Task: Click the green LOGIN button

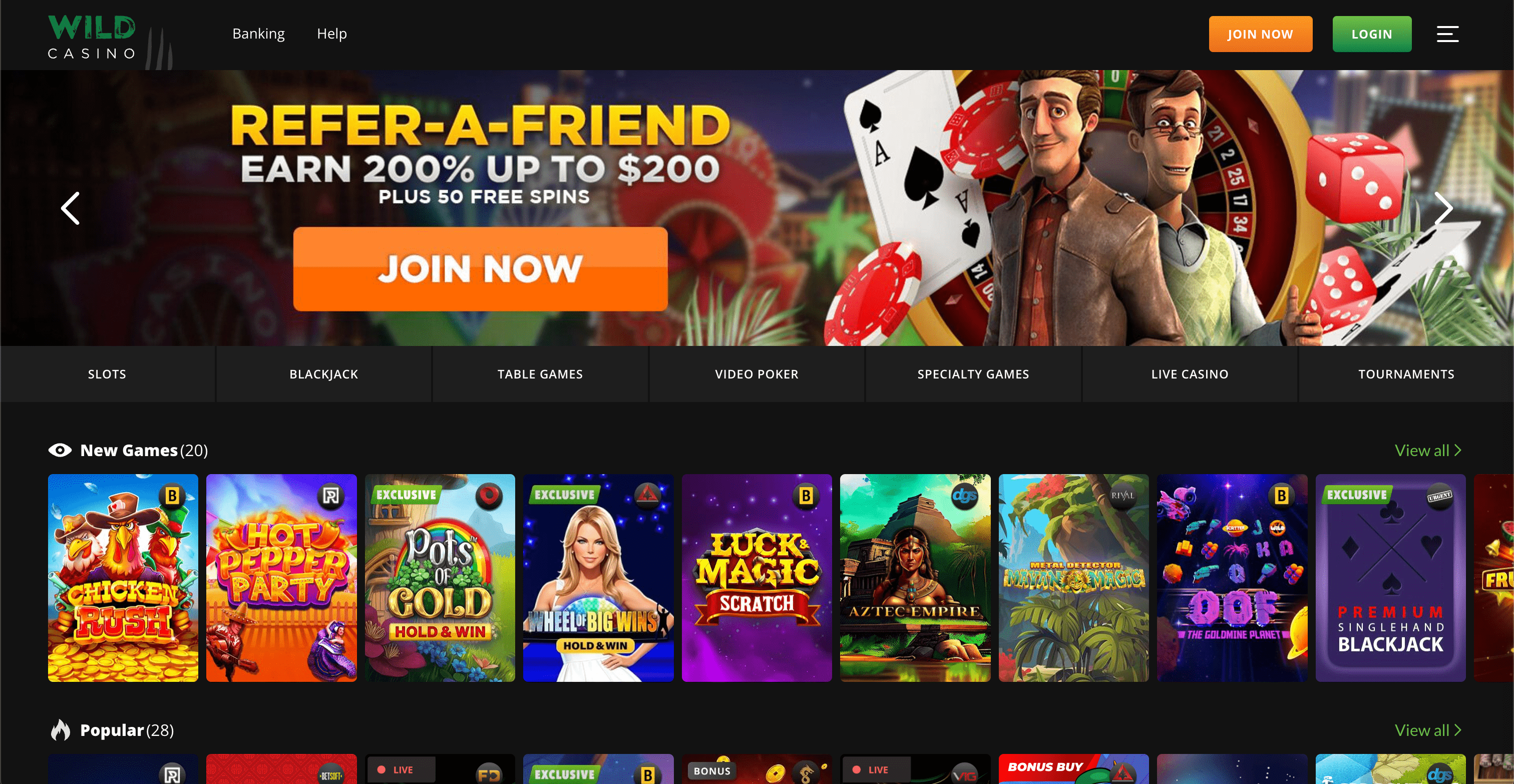Action: click(1372, 34)
